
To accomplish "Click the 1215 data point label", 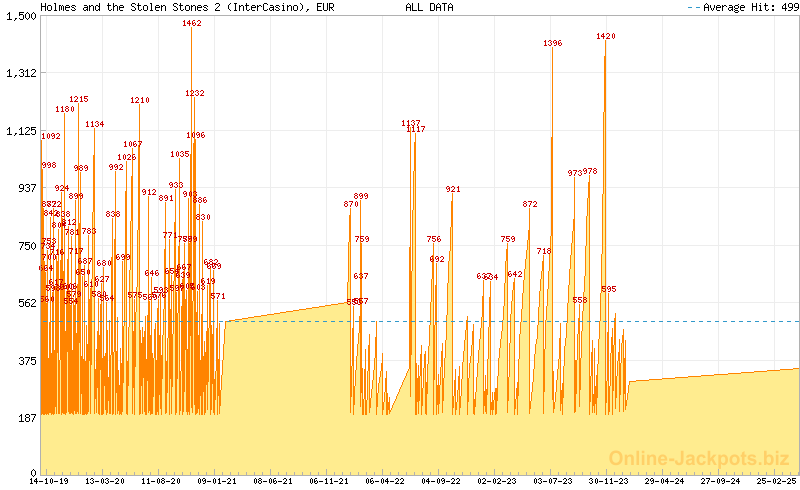I will pos(79,99).
